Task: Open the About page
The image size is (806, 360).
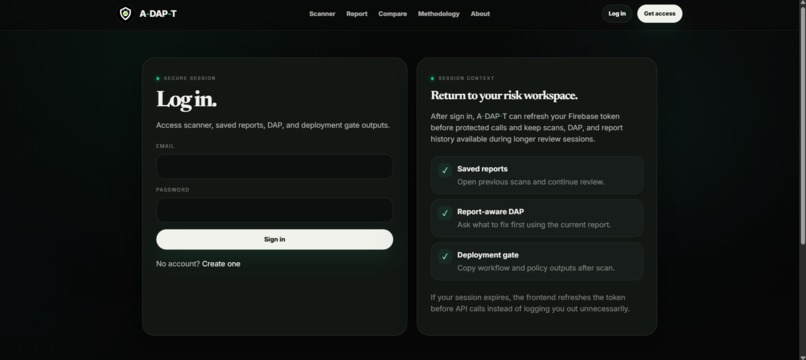Action: click(480, 14)
